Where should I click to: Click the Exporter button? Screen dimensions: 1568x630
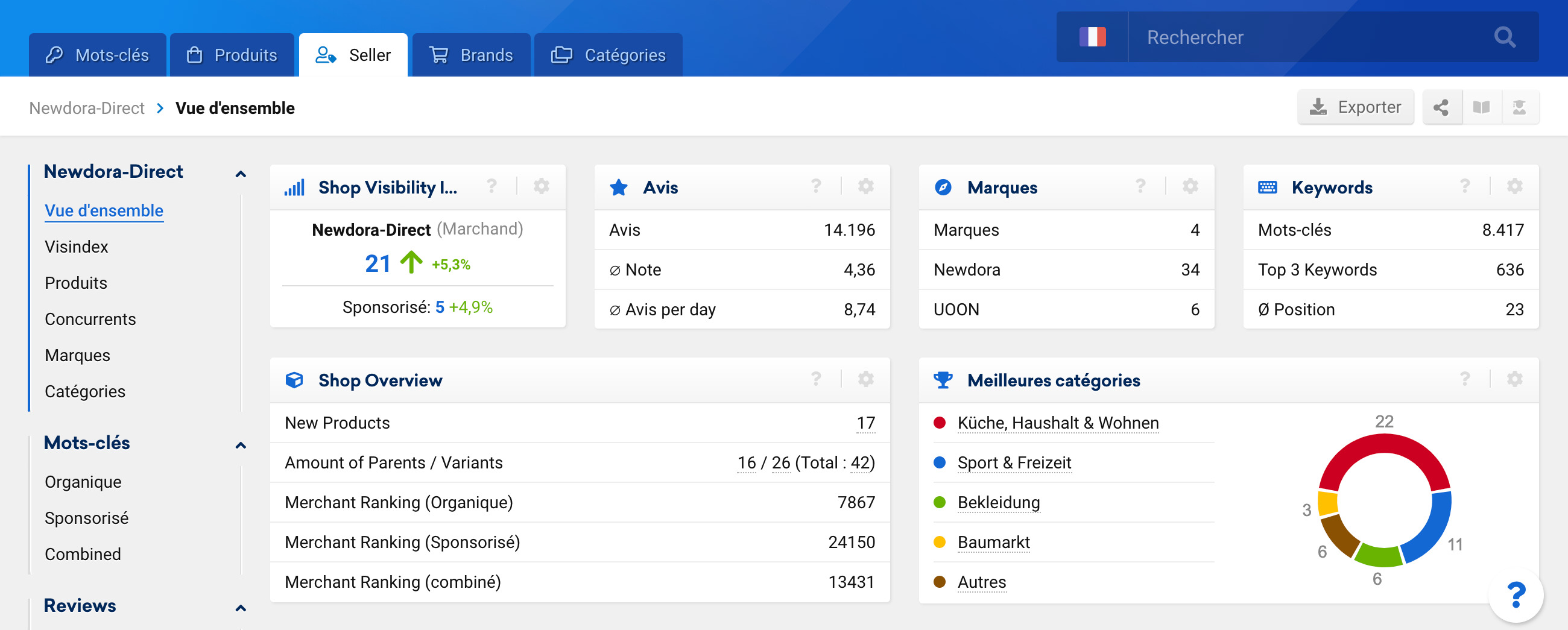[1356, 107]
